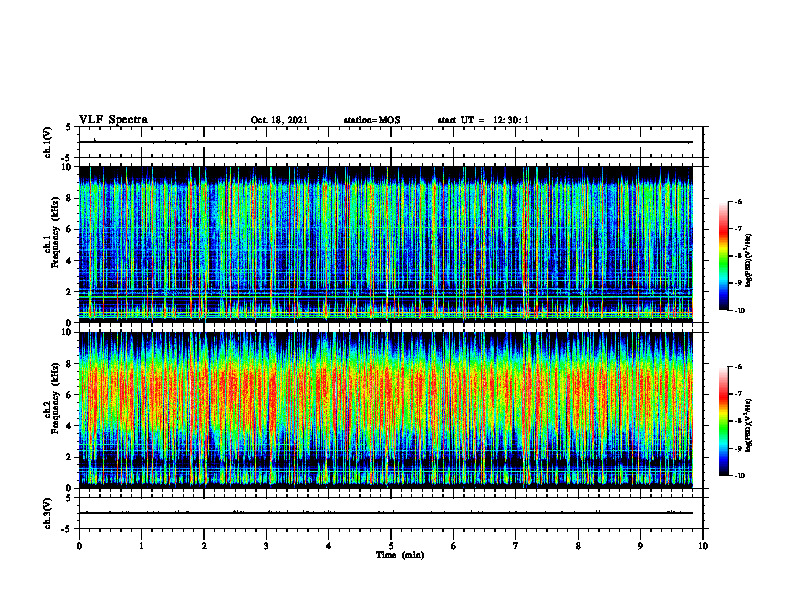
Task: Click the ch.1 spectrogram plot
Action: coord(385,244)
